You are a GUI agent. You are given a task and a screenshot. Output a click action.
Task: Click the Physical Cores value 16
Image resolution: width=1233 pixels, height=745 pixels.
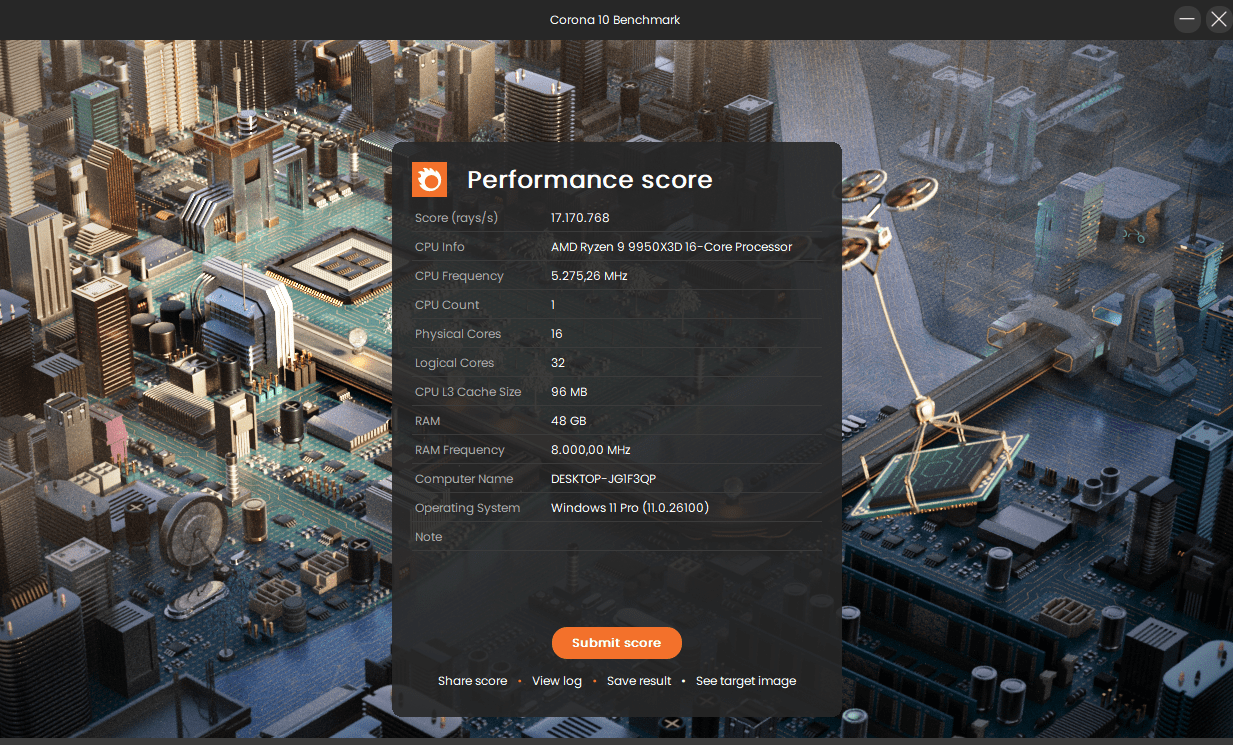[557, 334]
